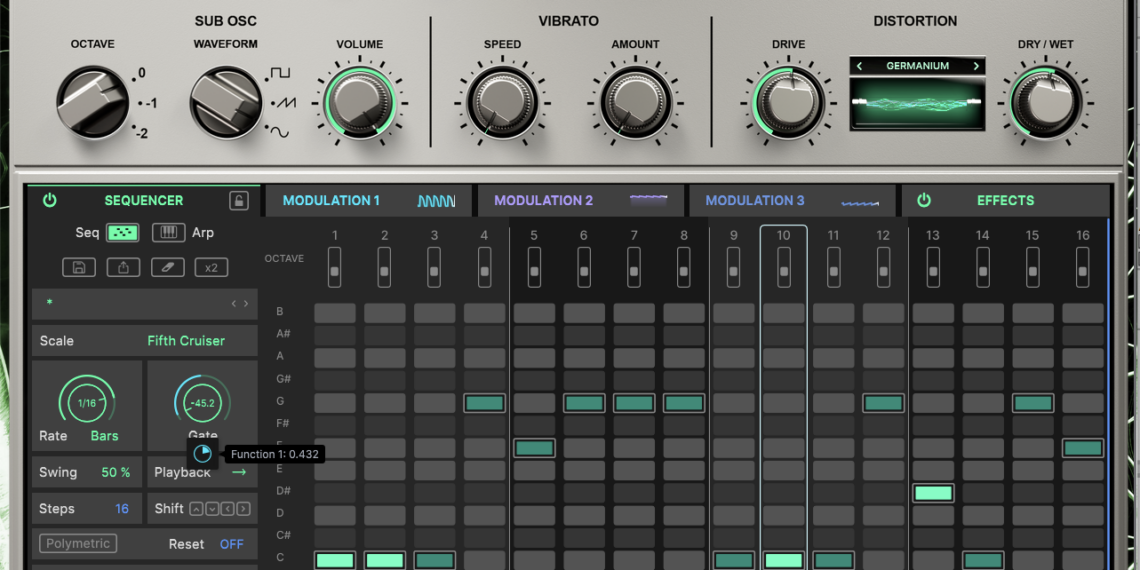Toggle the Sequencer power button
This screenshot has height=570, width=1140.
click(x=49, y=200)
